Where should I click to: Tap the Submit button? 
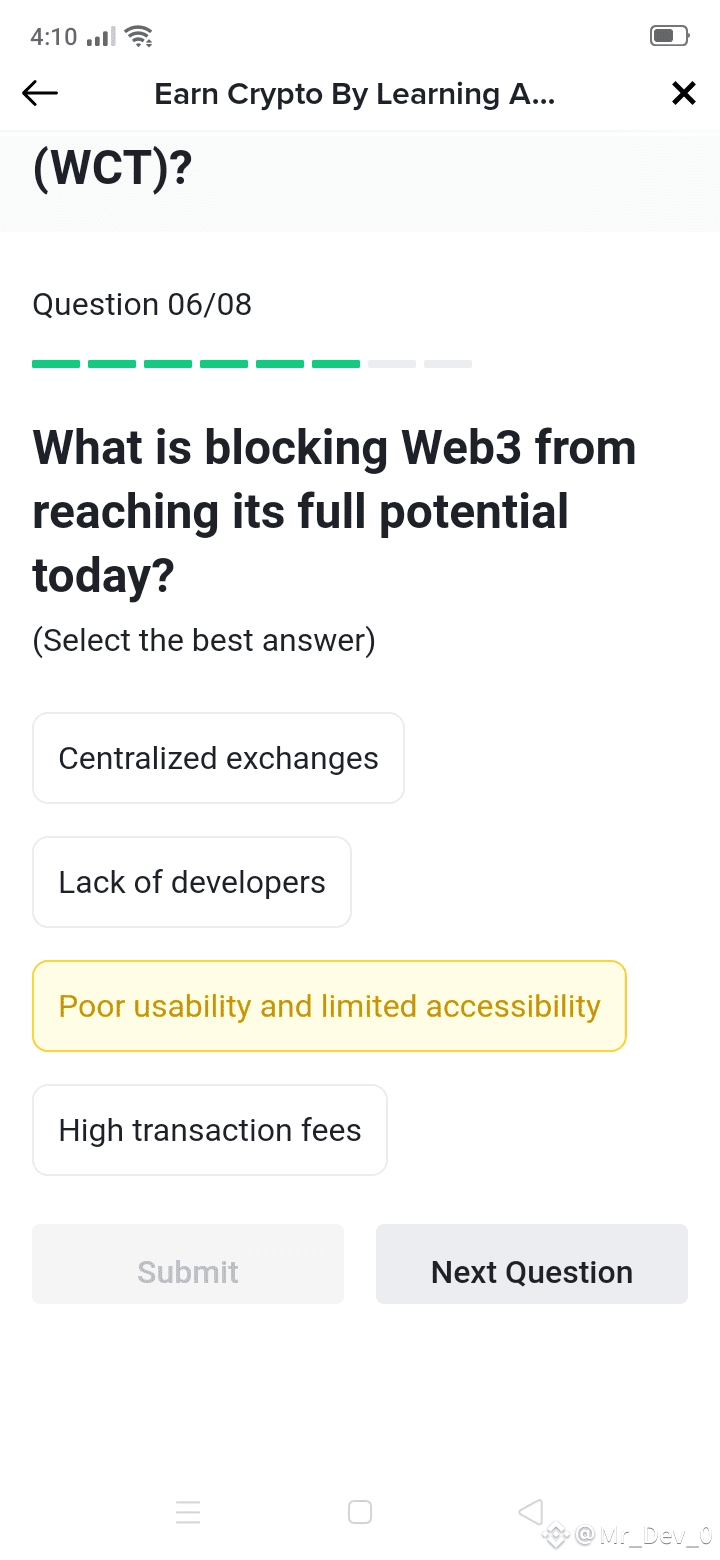pos(188,1264)
